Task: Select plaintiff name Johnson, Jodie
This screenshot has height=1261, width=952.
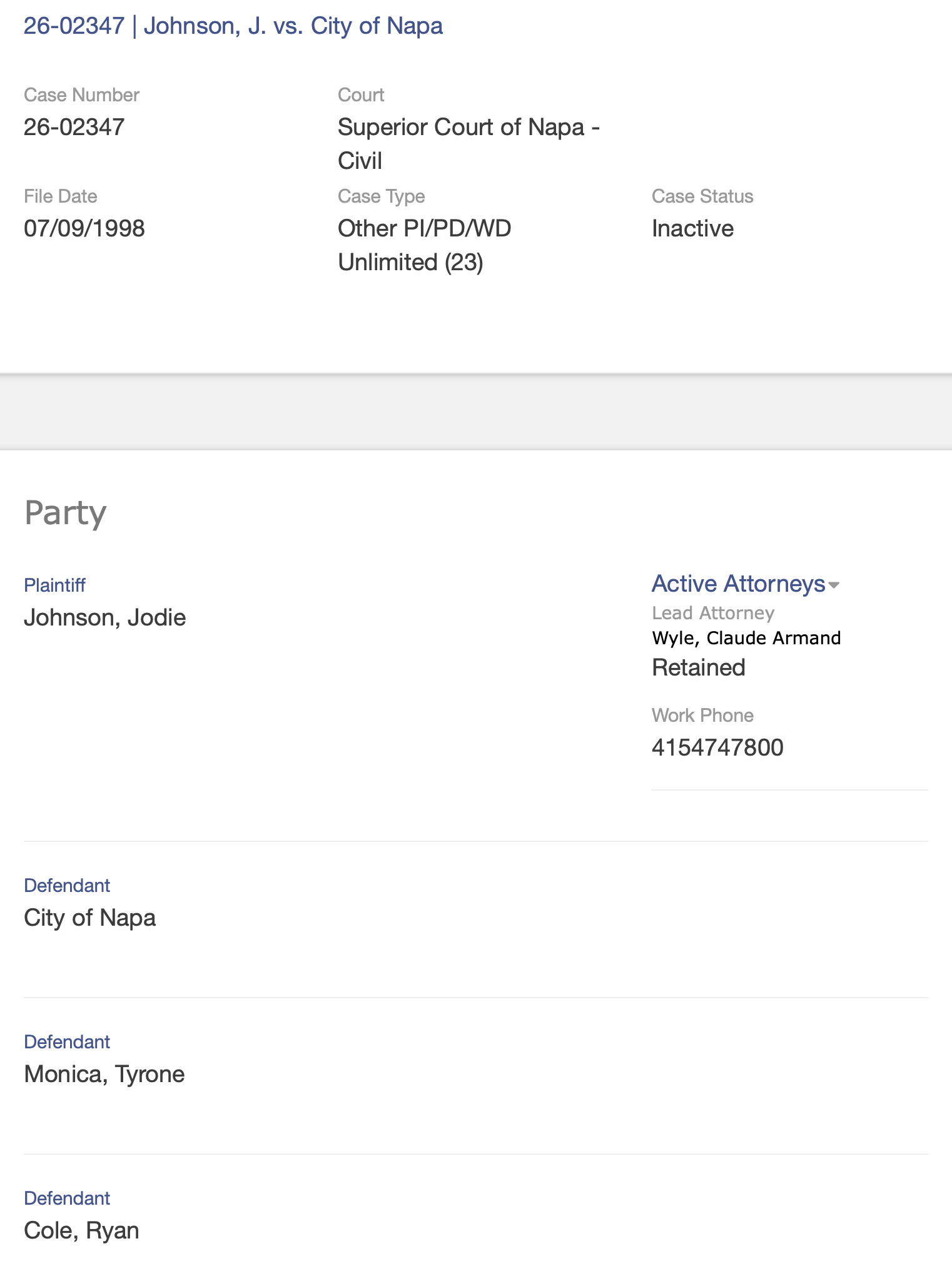Action: coord(104,618)
